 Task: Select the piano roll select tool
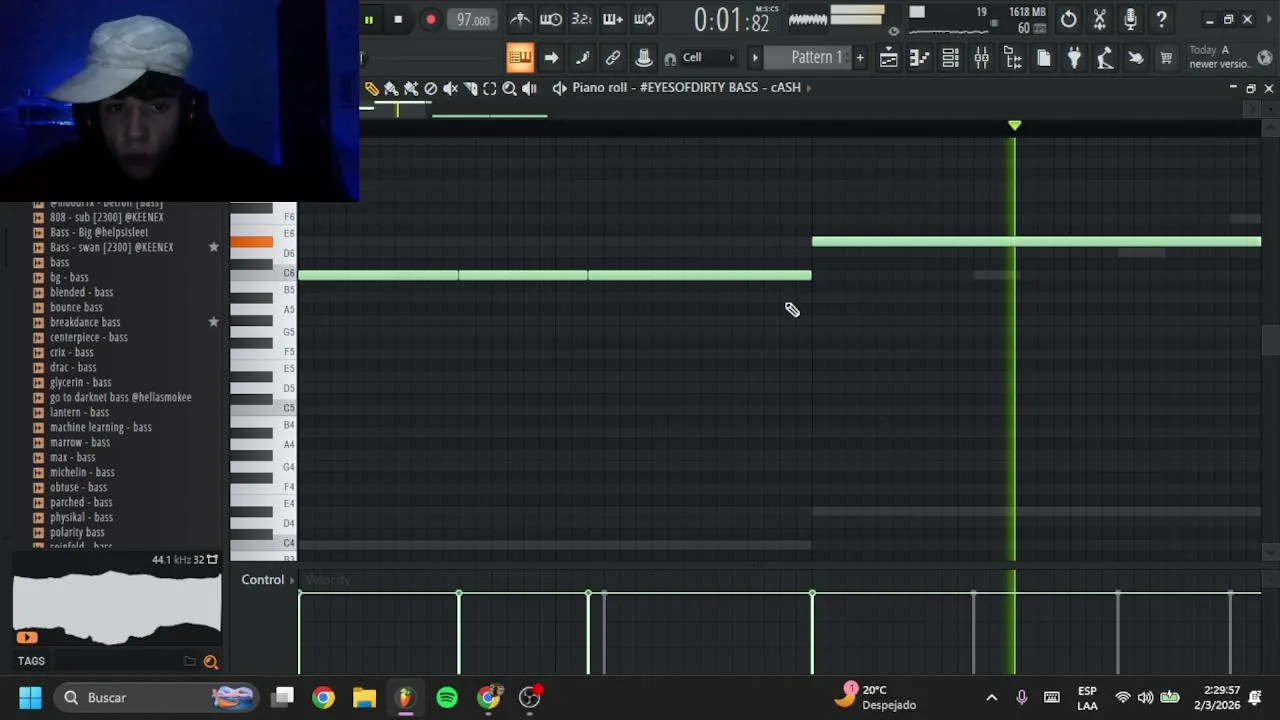click(490, 88)
